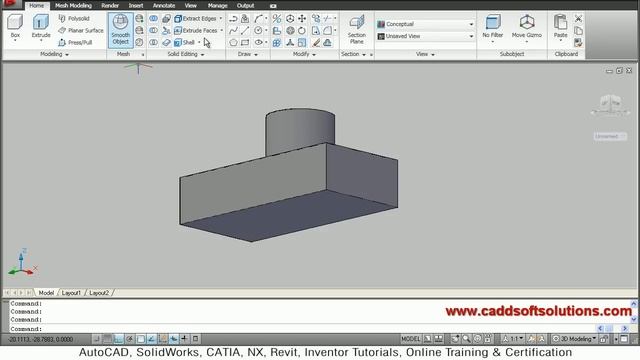The image size is (640, 360).
Task: Open the Conceptual visual style dropdown
Action: [425, 24]
